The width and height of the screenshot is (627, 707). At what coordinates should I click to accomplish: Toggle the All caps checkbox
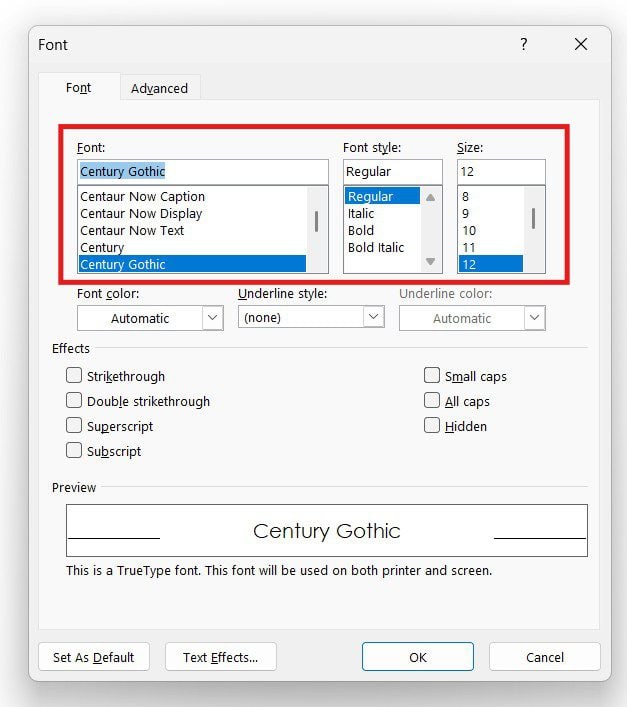[432, 400]
